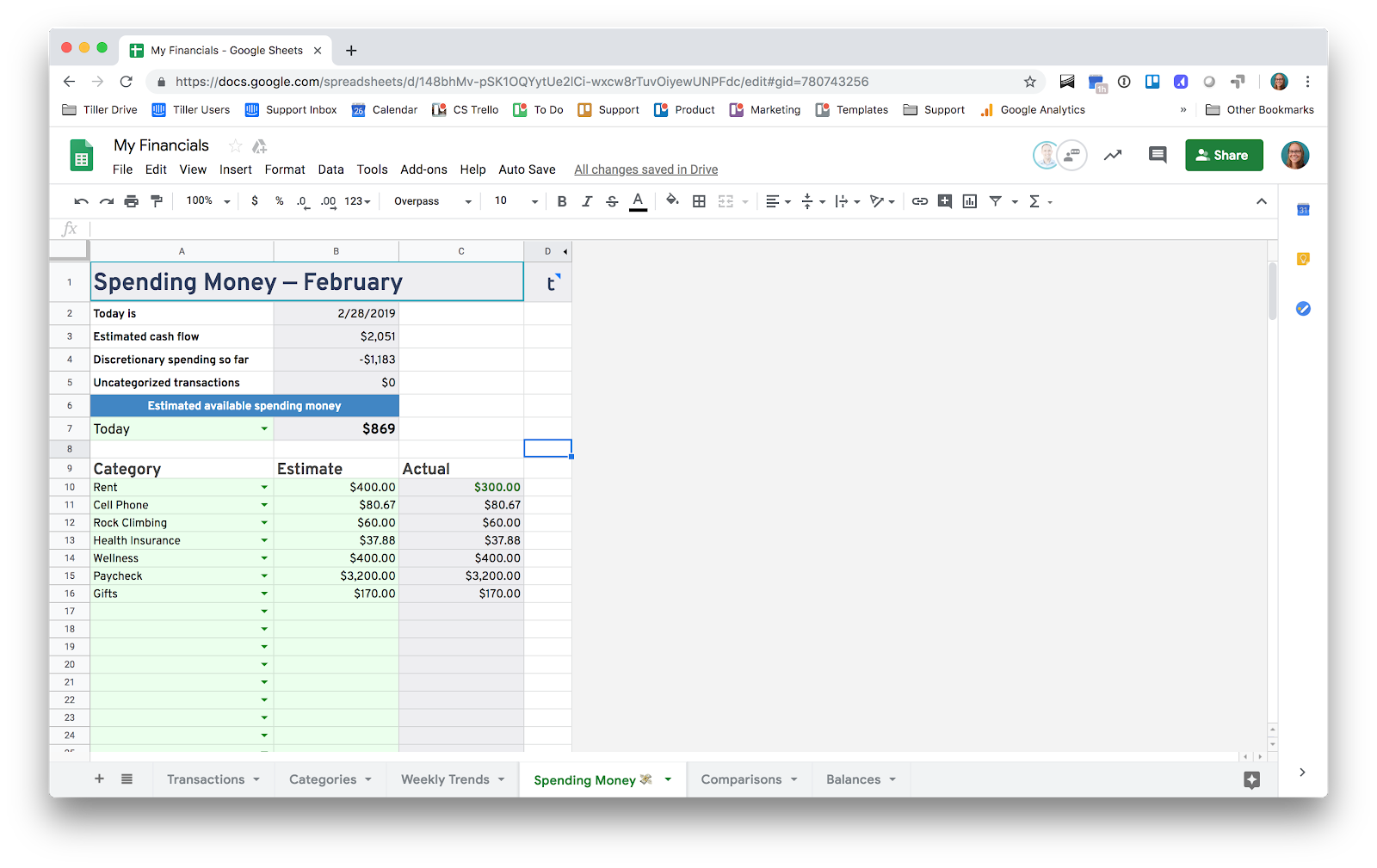
Task: Add a comment using the comment icon
Action: [944, 200]
